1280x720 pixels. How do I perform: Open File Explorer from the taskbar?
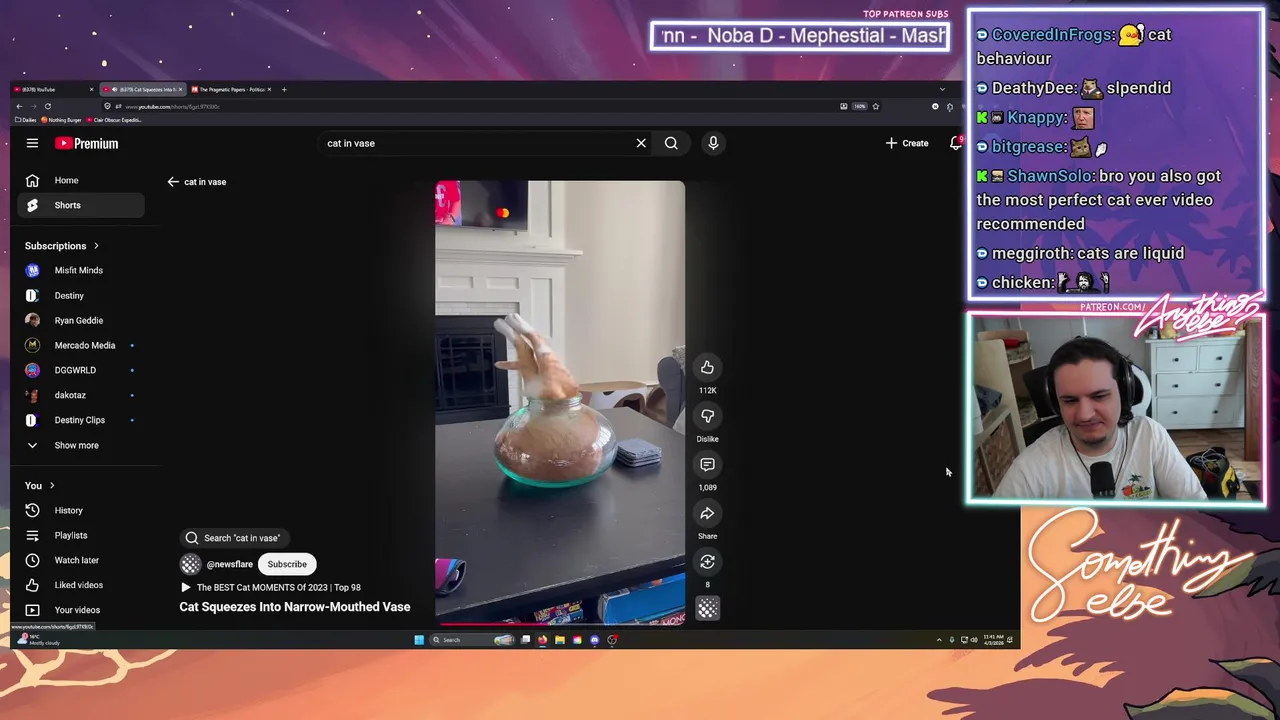point(560,640)
